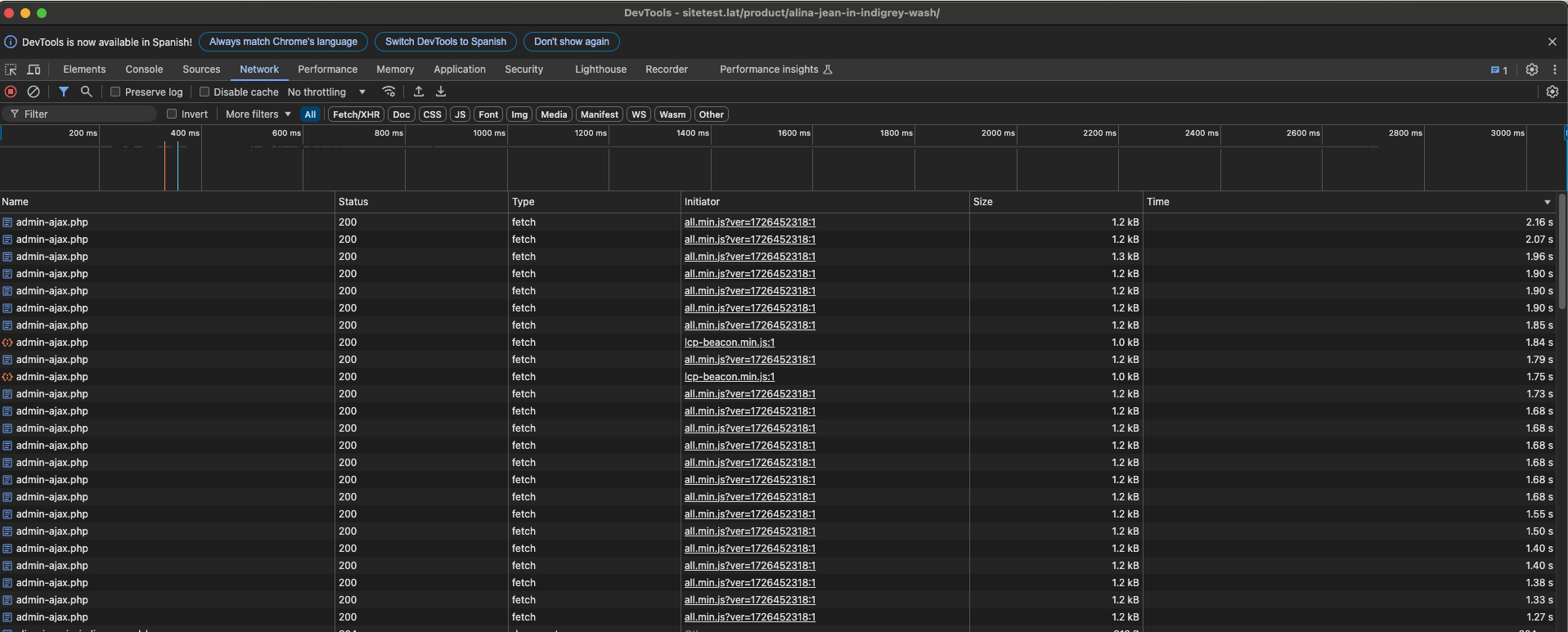Filter requests by Other type
This screenshot has height=632, width=1568.
(711, 114)
